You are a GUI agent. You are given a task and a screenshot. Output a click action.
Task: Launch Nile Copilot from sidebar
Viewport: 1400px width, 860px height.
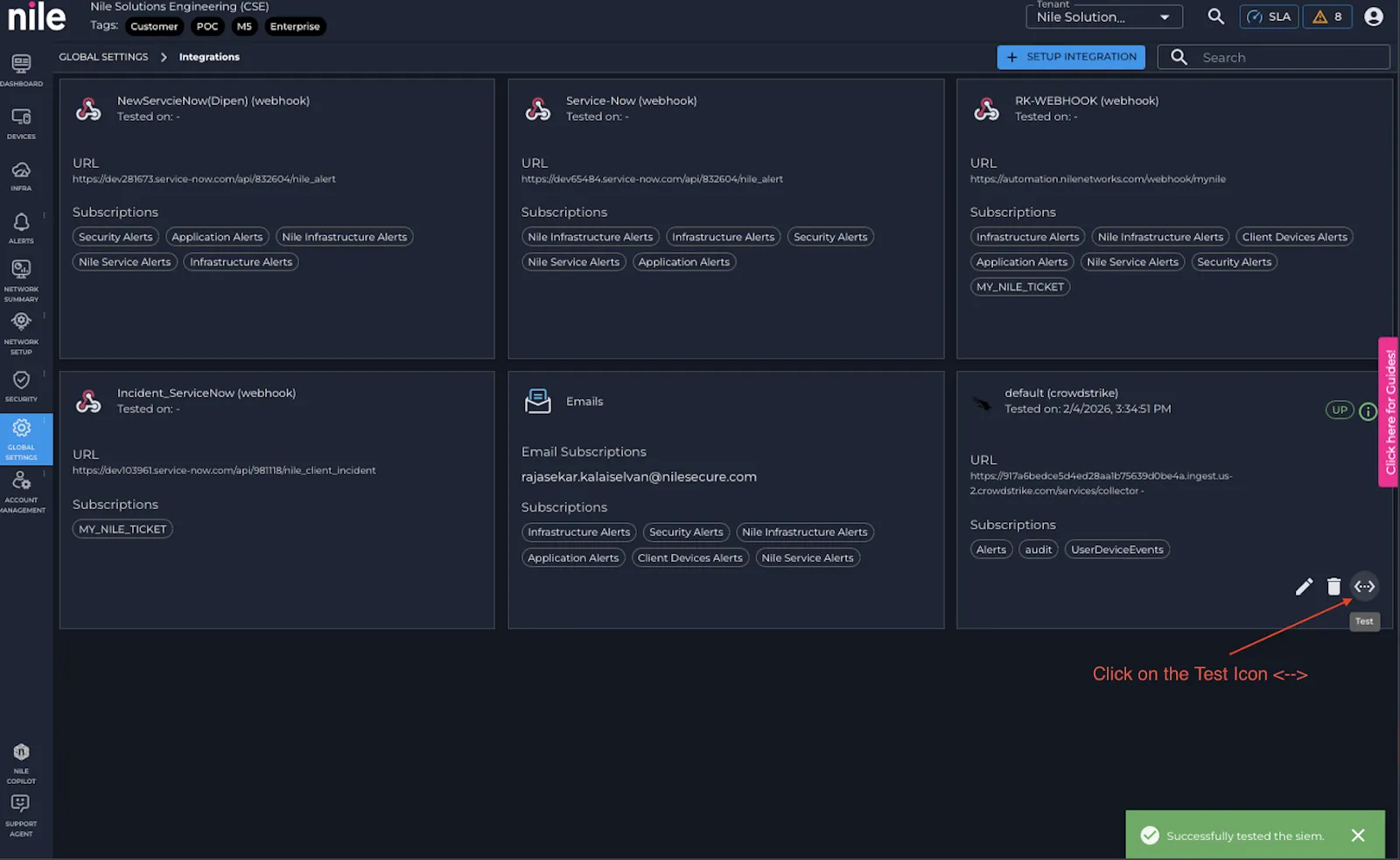point(21,763)
